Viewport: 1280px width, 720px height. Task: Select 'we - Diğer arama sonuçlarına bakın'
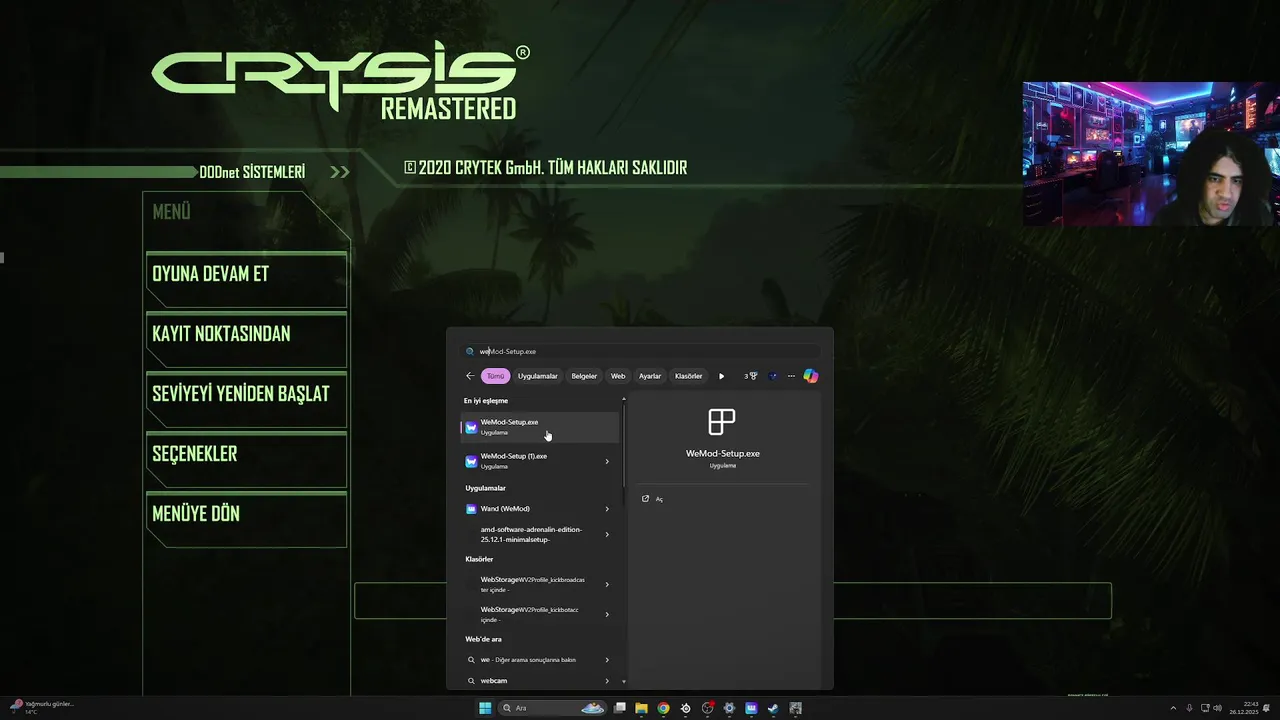540,660
